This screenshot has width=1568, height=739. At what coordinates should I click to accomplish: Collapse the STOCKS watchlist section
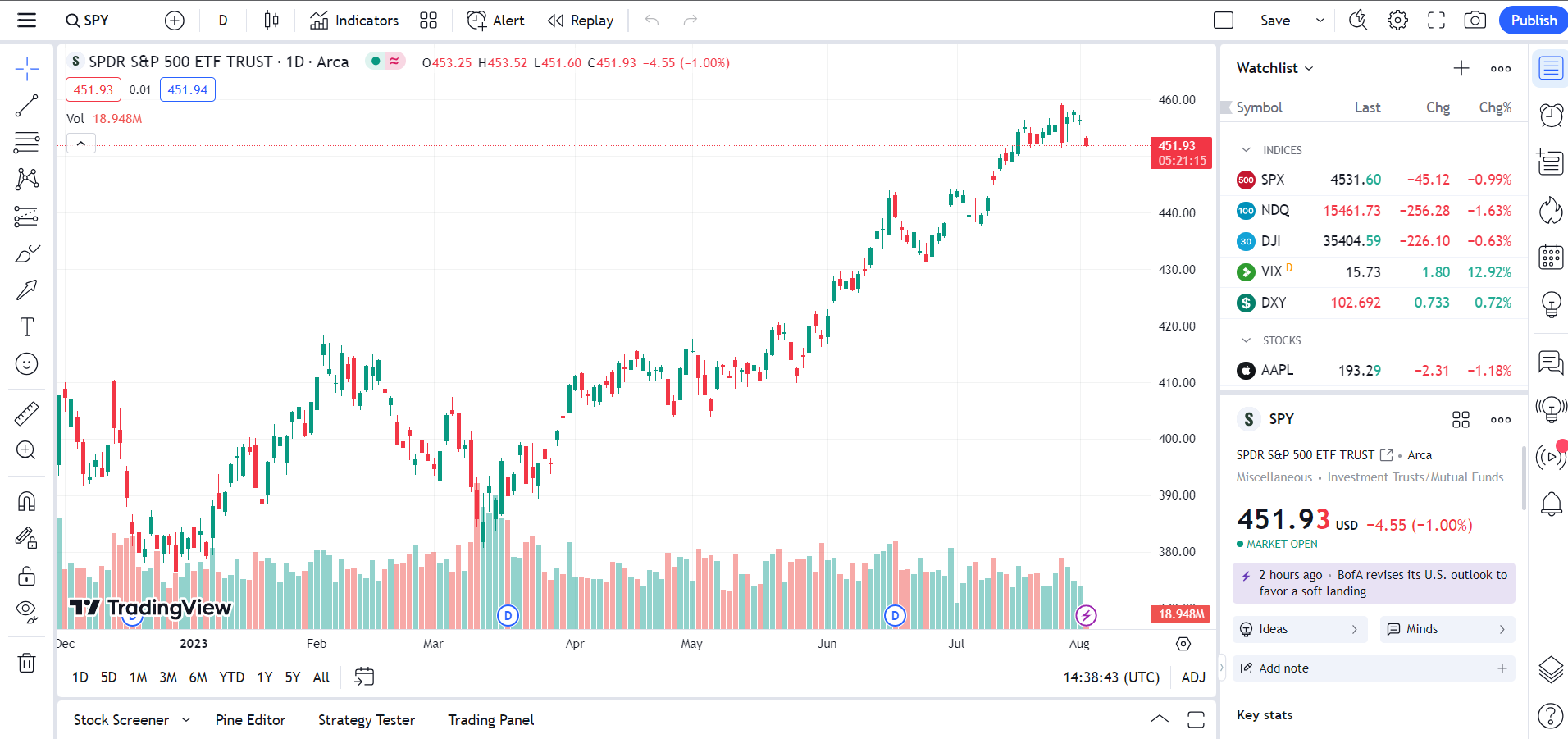click(x=1247, y=340)
